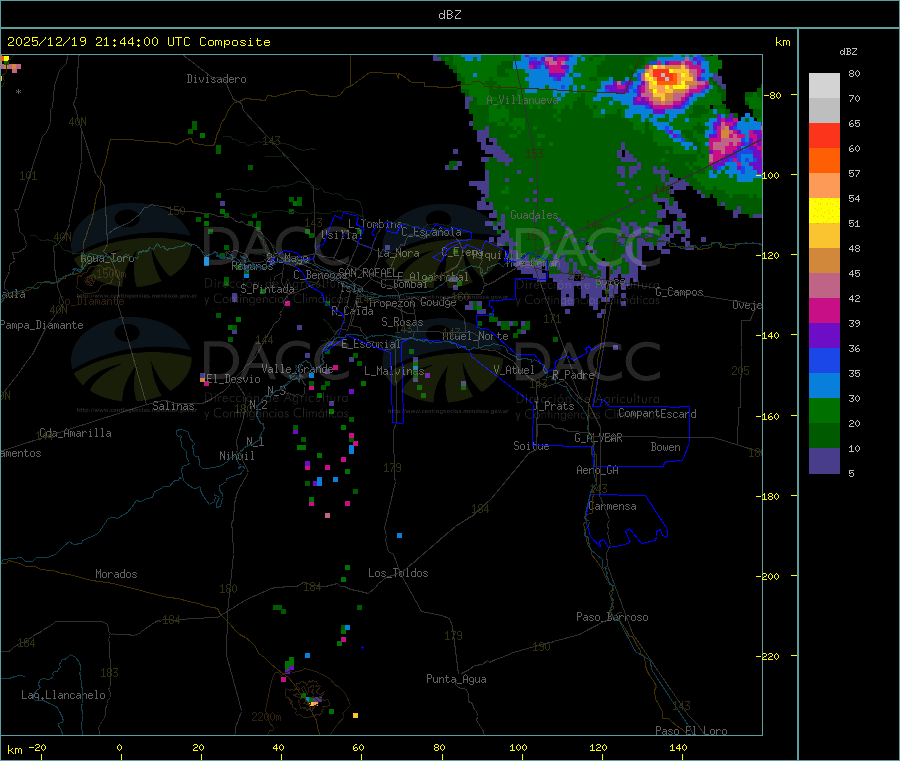Image resolution: width=900 pixels, height=761 pixels.
Task: Click the Atuel_Norte location label
Action: point(475,336)
